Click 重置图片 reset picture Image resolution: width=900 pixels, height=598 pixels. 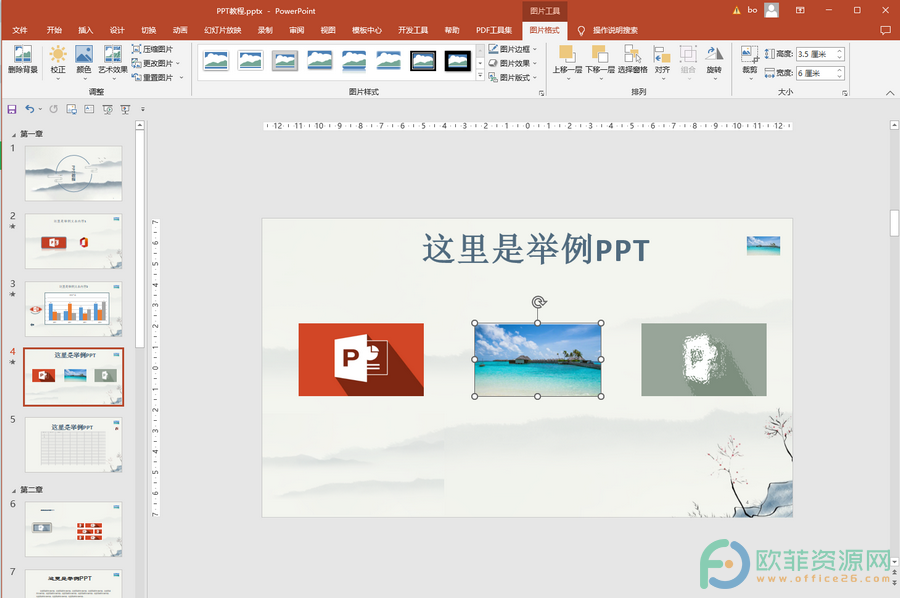pos(157,77)
